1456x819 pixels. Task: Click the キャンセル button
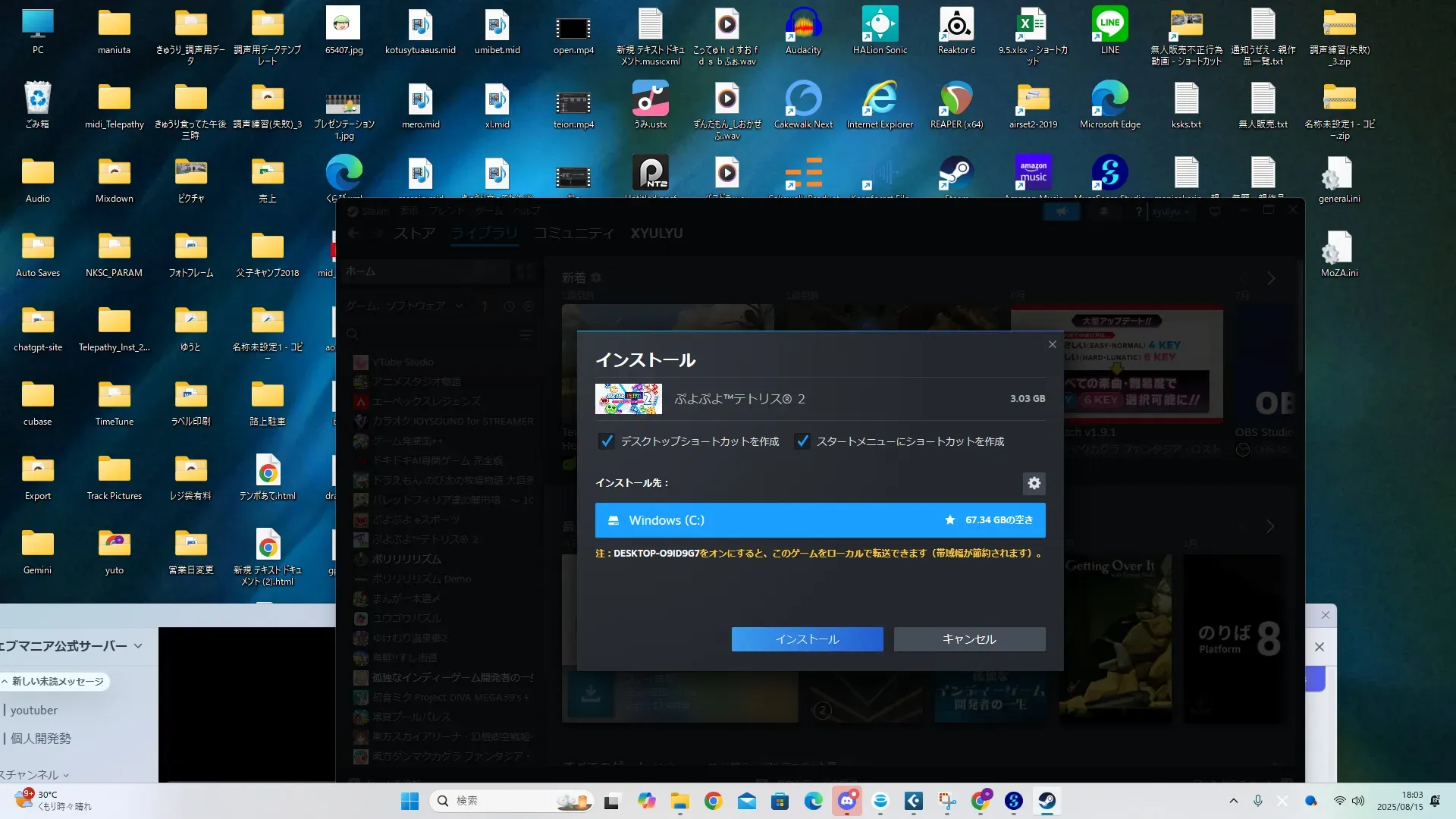(969, 639)
